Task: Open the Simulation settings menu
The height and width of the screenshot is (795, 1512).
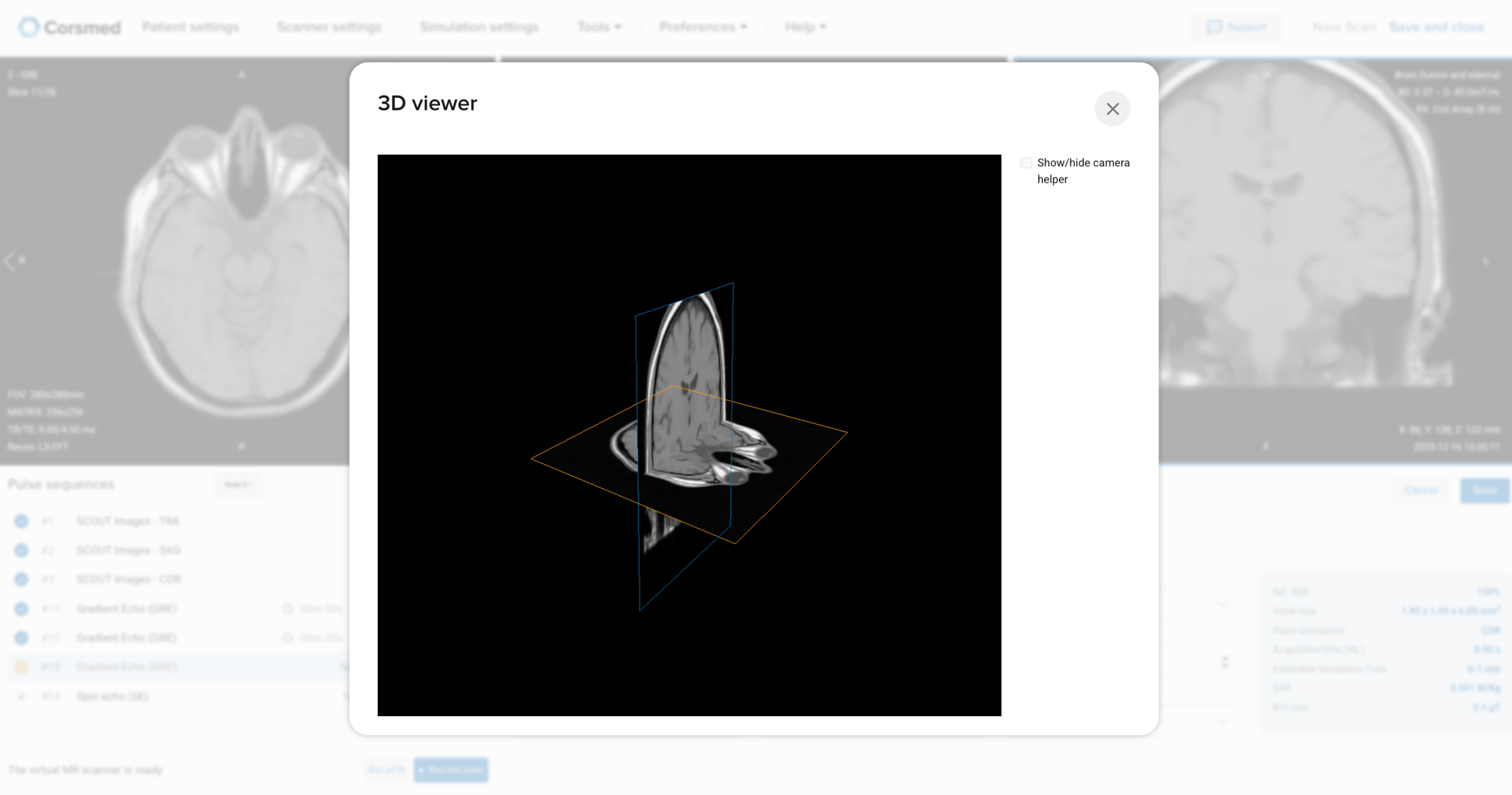Action: click(x=479, y=26)
